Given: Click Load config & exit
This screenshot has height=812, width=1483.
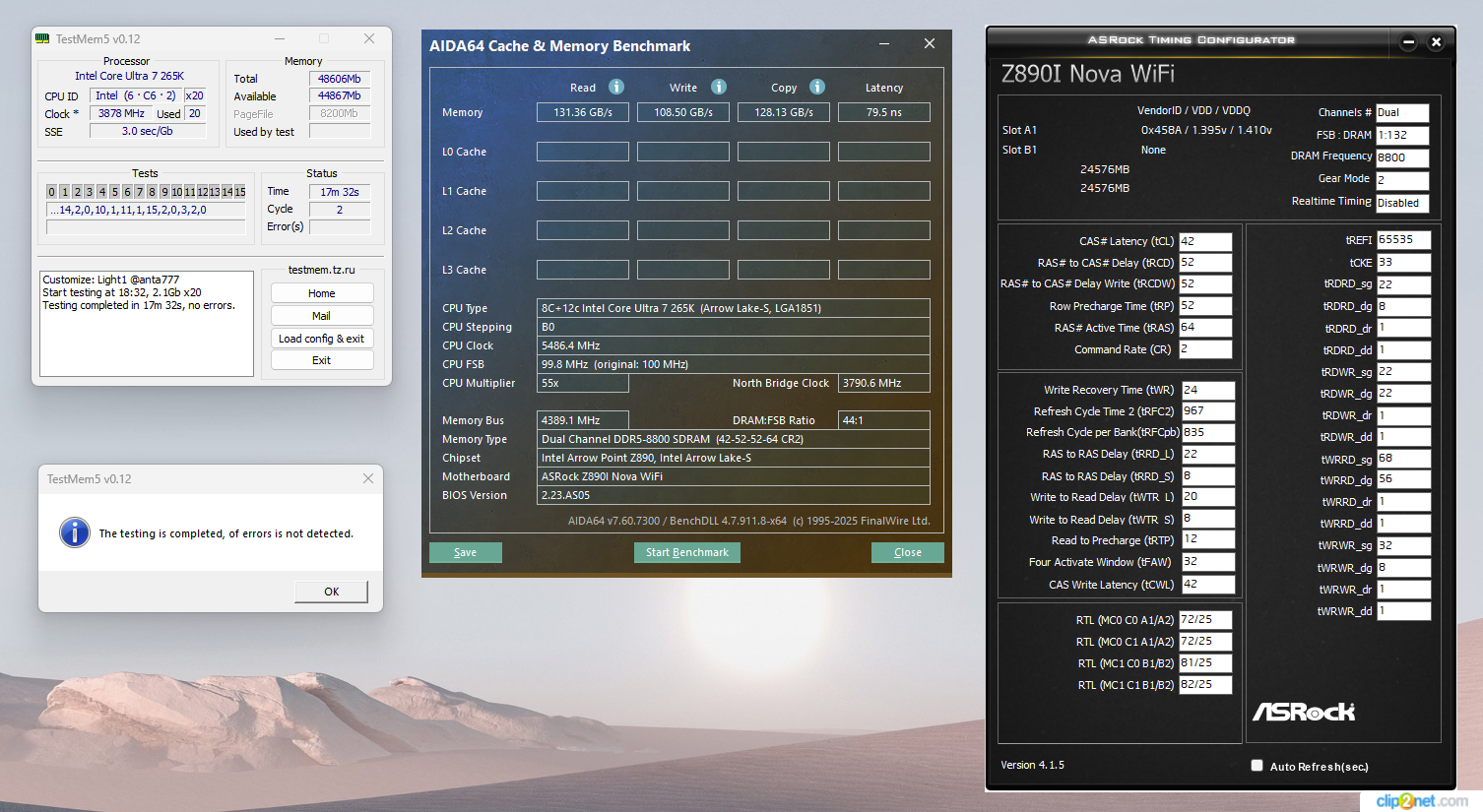Looking at the screenshot, I should pyautogui.click(x=322, y=339).
